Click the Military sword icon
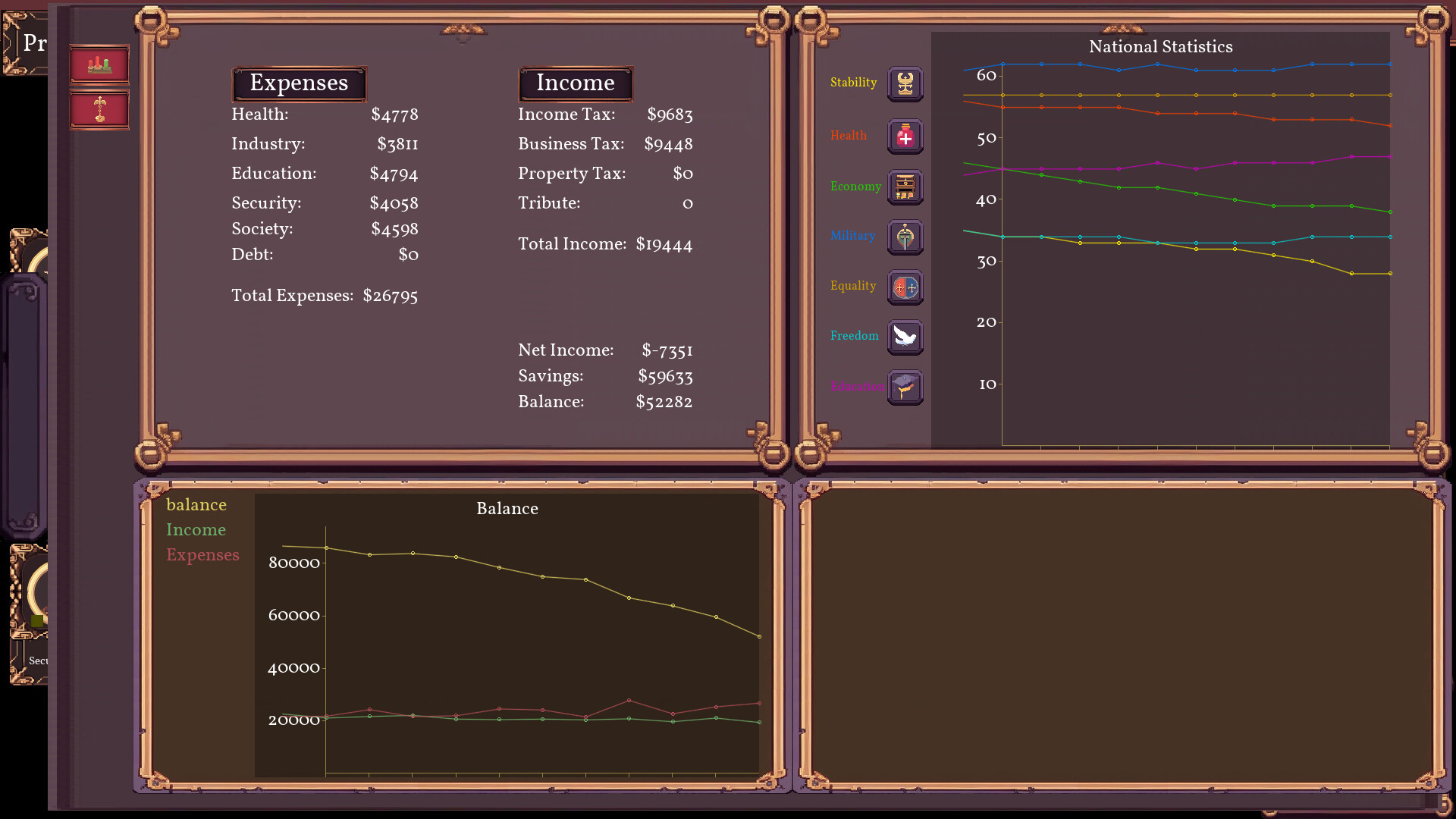The width and height of the screenshot is (1456, 819). 905,237
